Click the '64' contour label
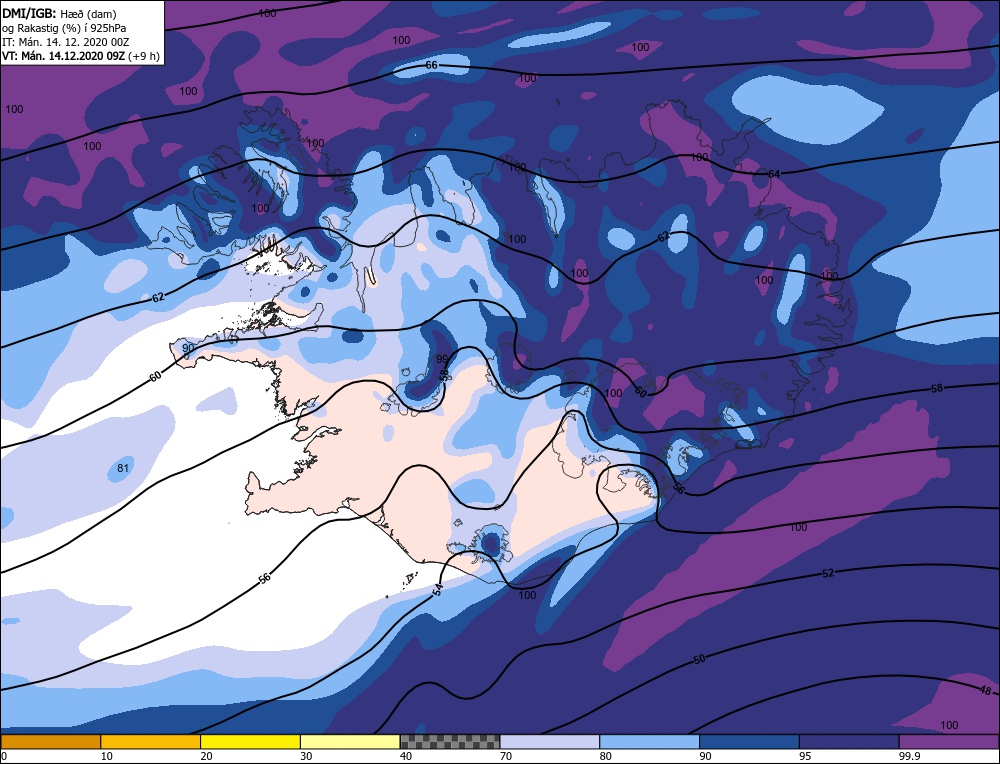Screen dimensions: 1000x764 [774, 174]
